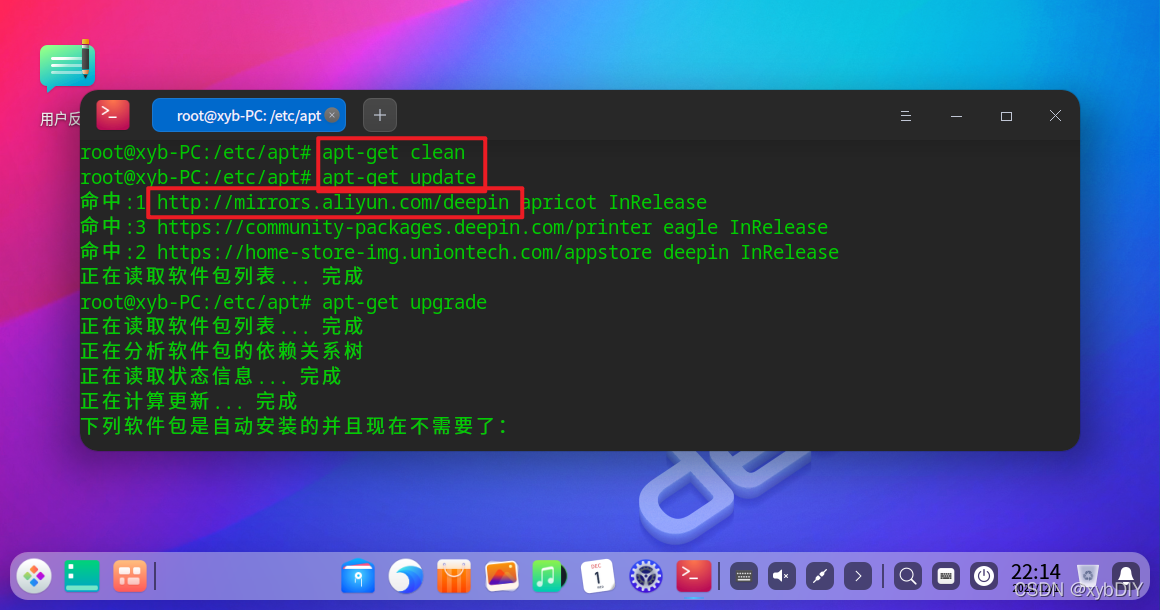
Task: Click 'apricot InRelease' text
Action: tap(614, 202)
